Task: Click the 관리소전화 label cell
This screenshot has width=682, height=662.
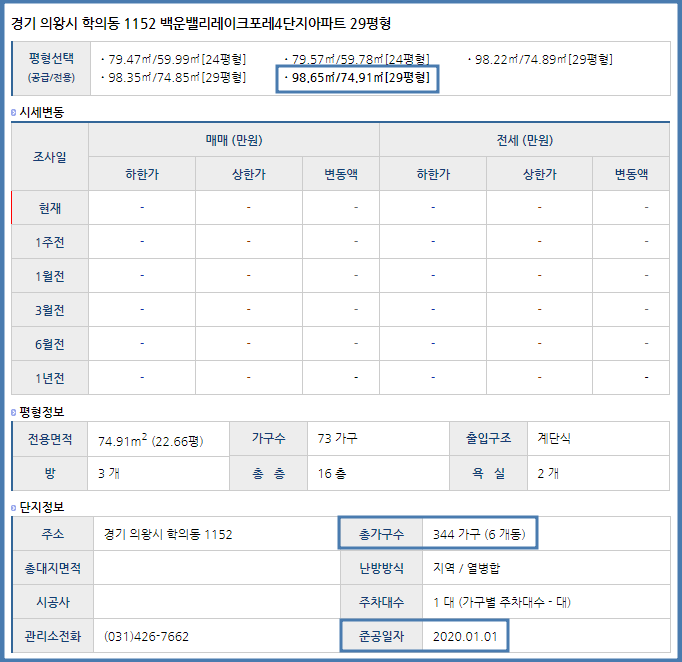Action: pyautogui.click(x=53, y=636)
